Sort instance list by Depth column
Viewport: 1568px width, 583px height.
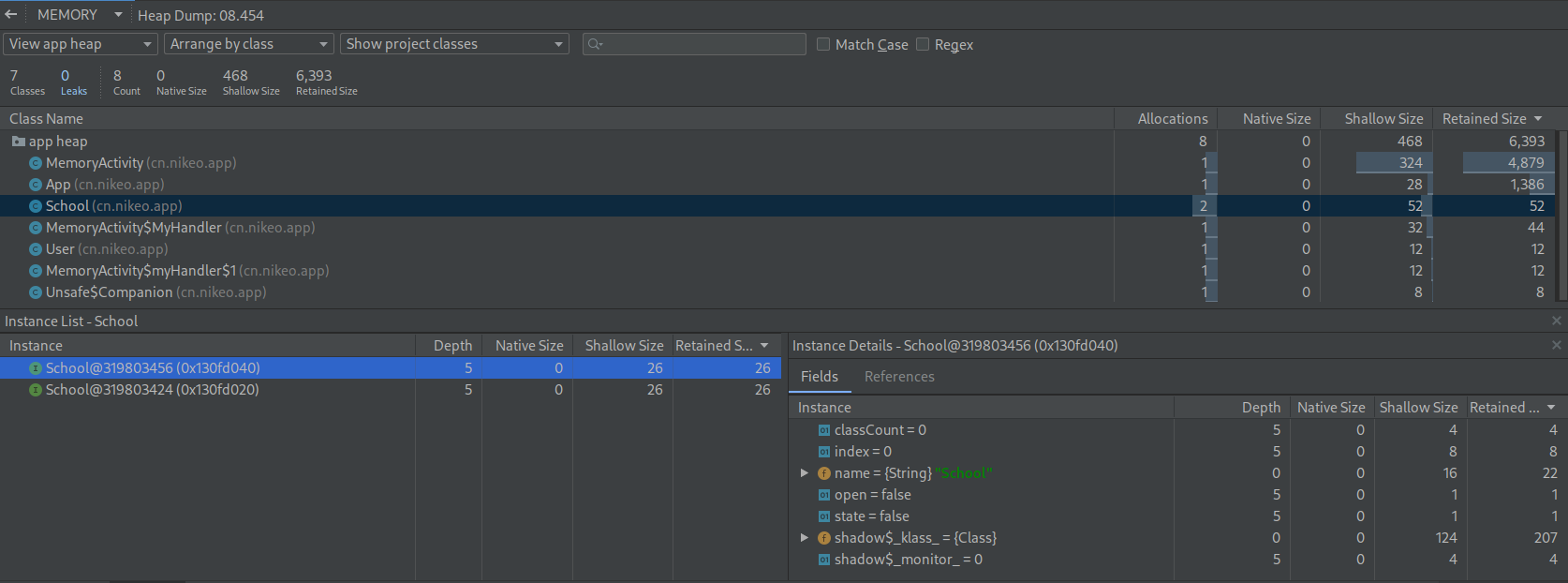click(449, 346)
